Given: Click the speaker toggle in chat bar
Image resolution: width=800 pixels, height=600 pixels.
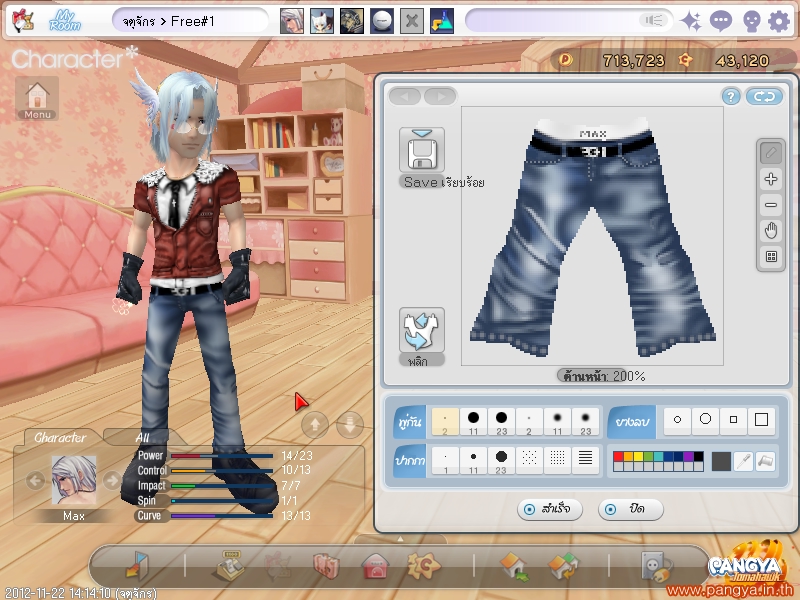Looking at the screenshot, I should click(654, 20).
